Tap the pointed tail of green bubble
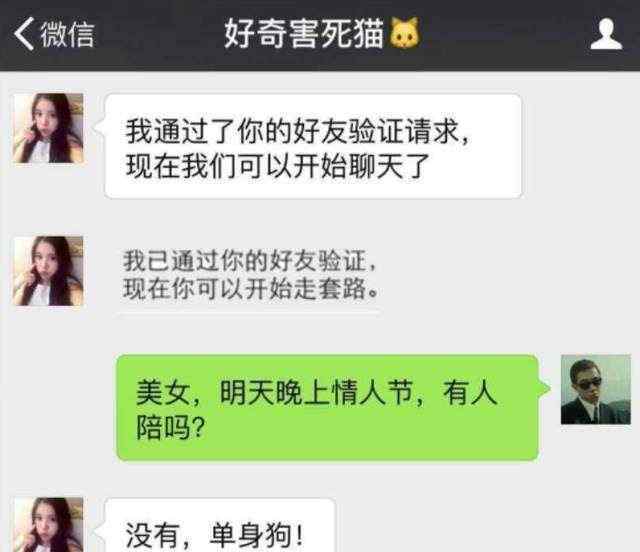640x552 pixels. (x=544, y=388)
